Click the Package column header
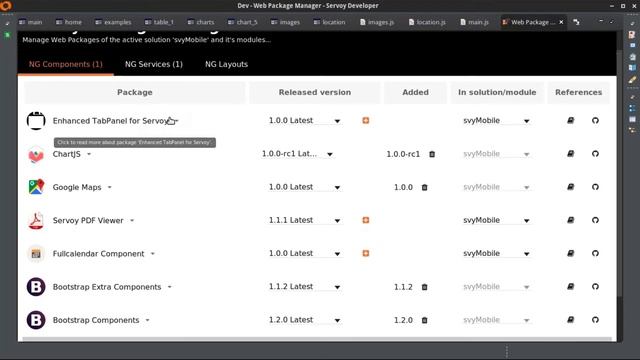This screenshot has width=640, height=360. point(135,92)
